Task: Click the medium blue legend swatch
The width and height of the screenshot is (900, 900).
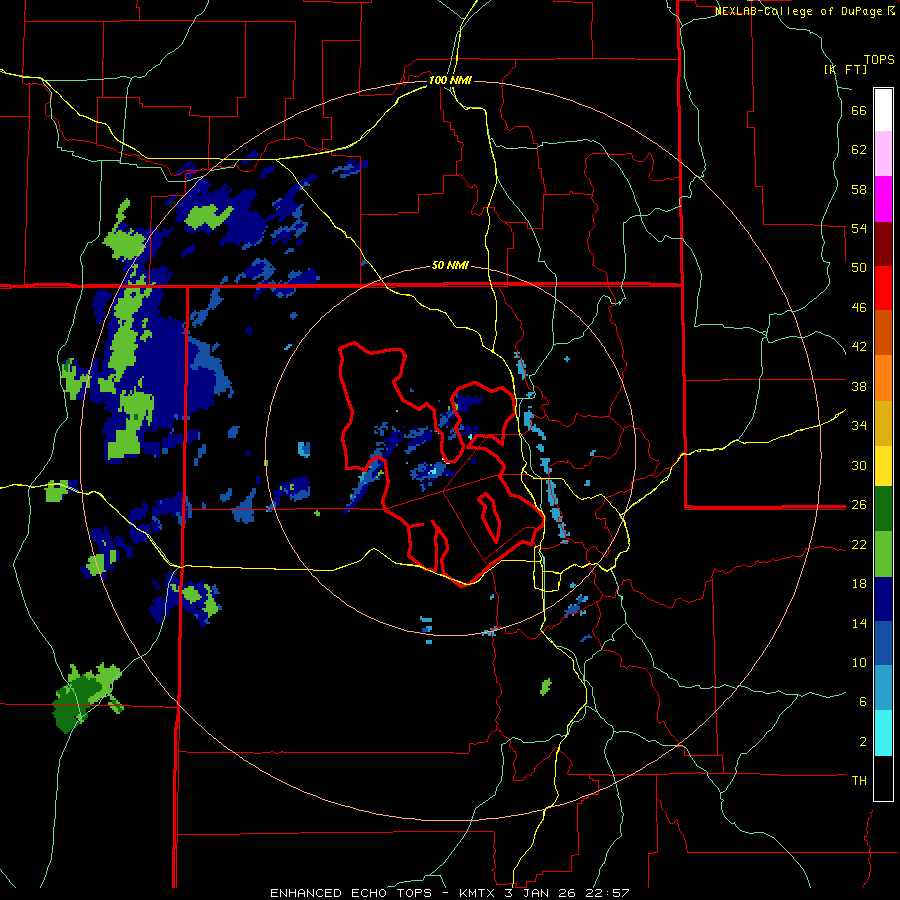Action: coord(883,644)
